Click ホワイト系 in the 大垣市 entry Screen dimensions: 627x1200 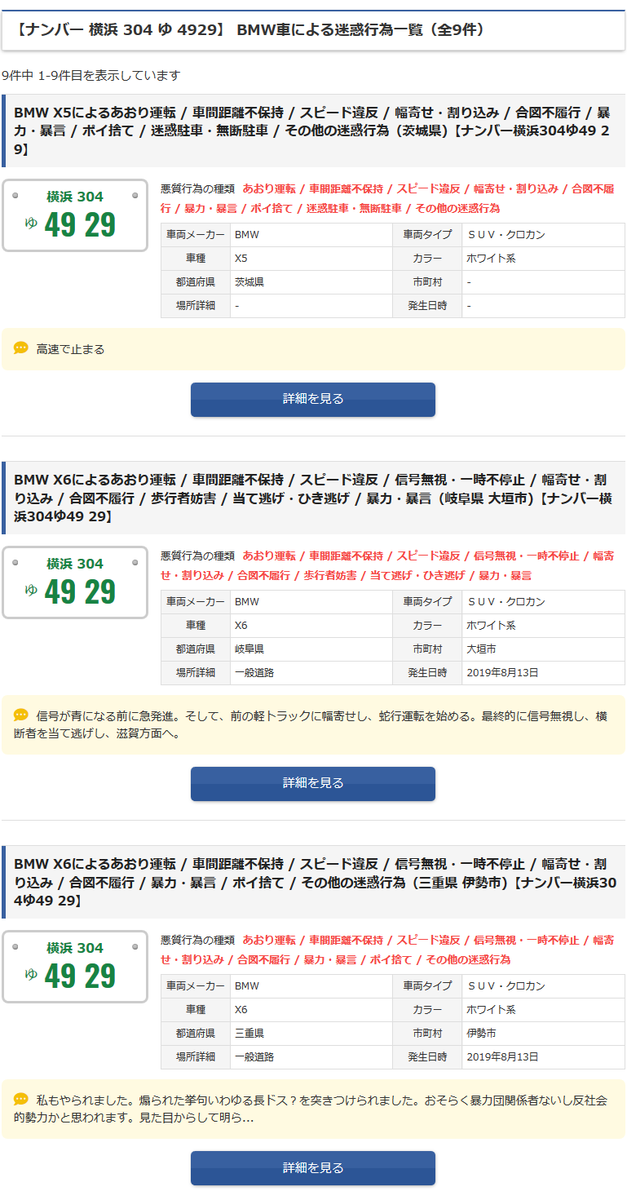[491, 625]
